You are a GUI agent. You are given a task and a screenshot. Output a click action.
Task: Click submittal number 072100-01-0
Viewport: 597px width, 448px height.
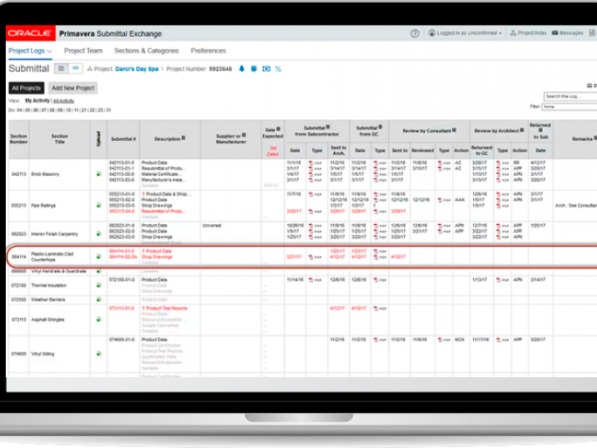(122, 280)
